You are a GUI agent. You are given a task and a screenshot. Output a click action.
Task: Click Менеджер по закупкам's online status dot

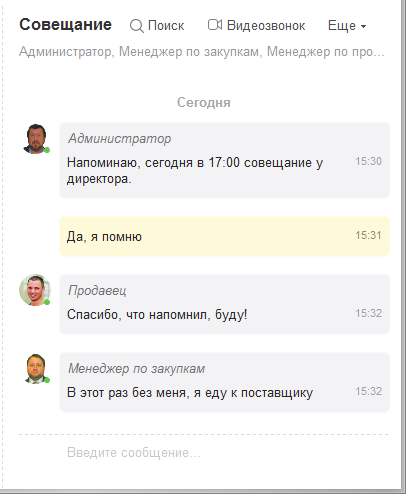47,380
